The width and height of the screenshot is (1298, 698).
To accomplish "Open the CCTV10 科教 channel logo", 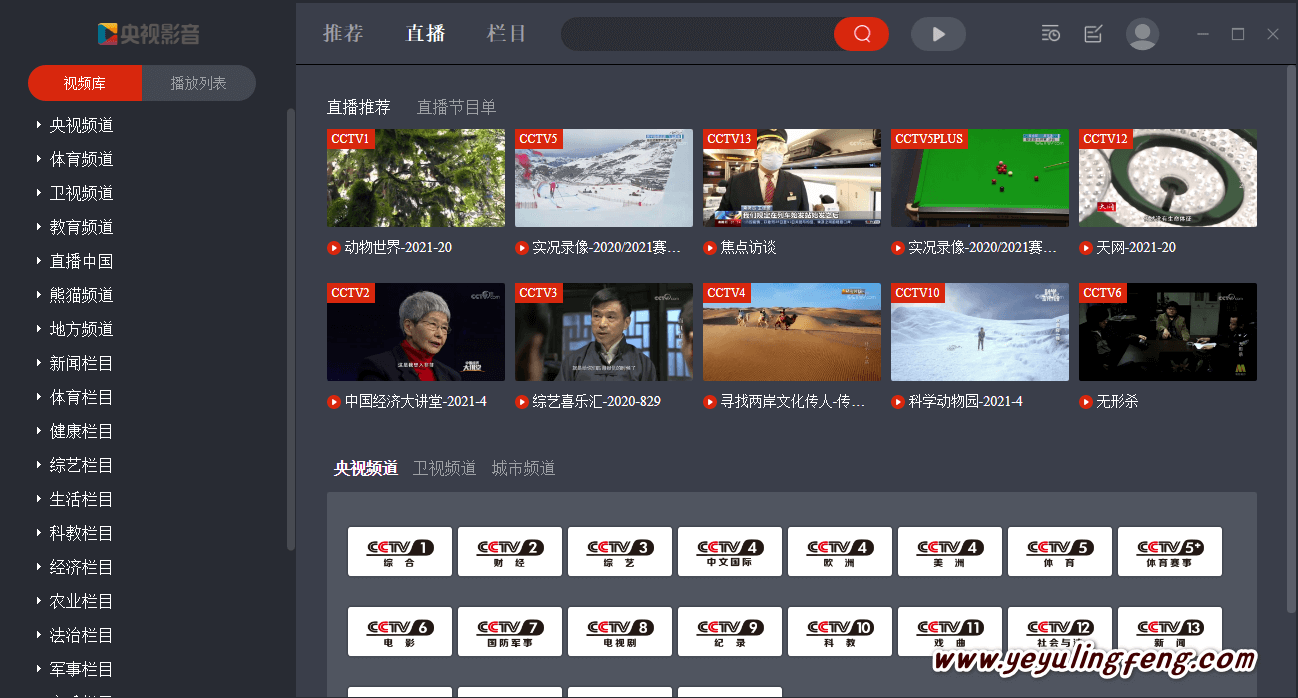I will (840, 632).
